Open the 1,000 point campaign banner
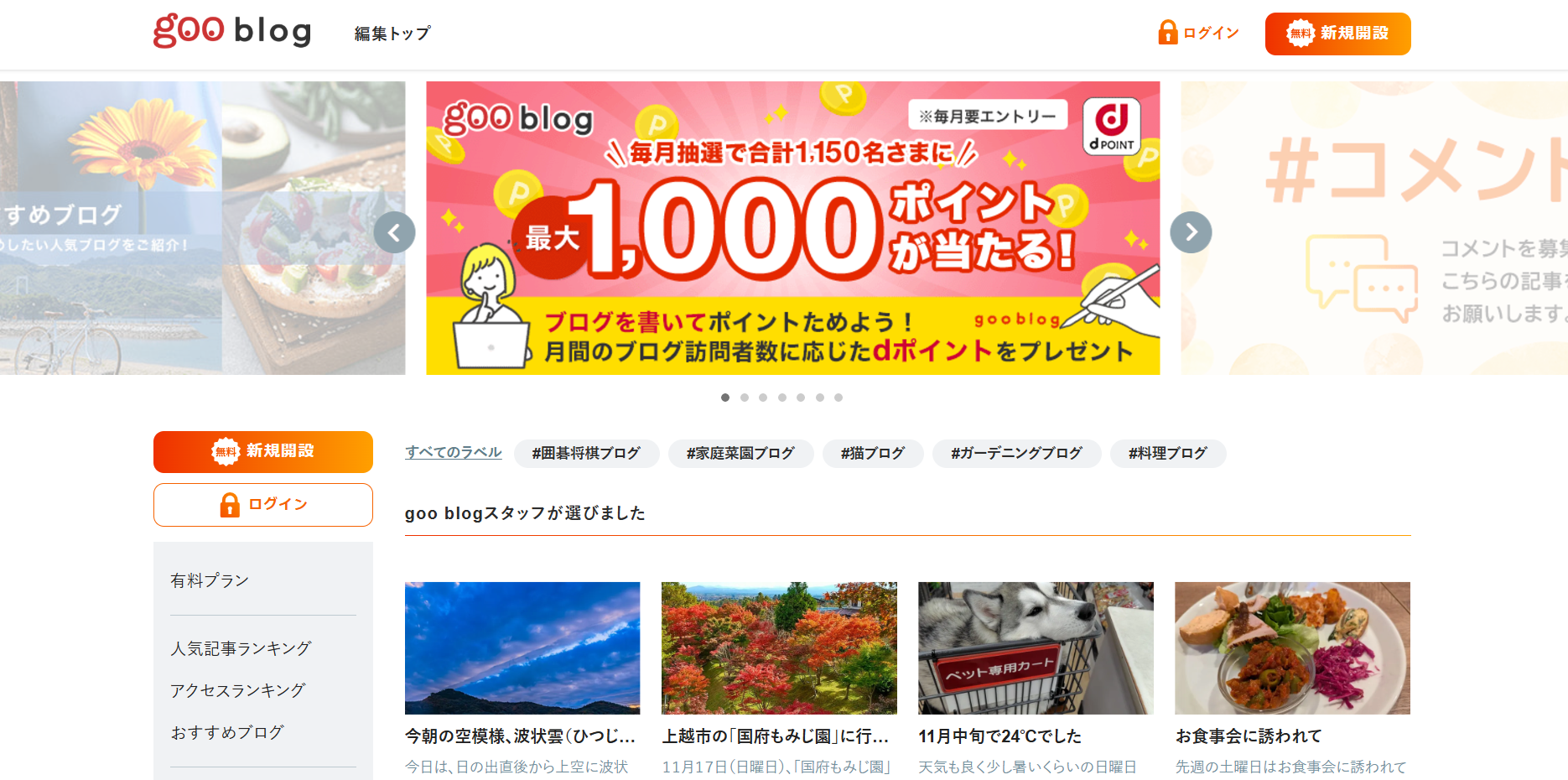 (793, 228)
